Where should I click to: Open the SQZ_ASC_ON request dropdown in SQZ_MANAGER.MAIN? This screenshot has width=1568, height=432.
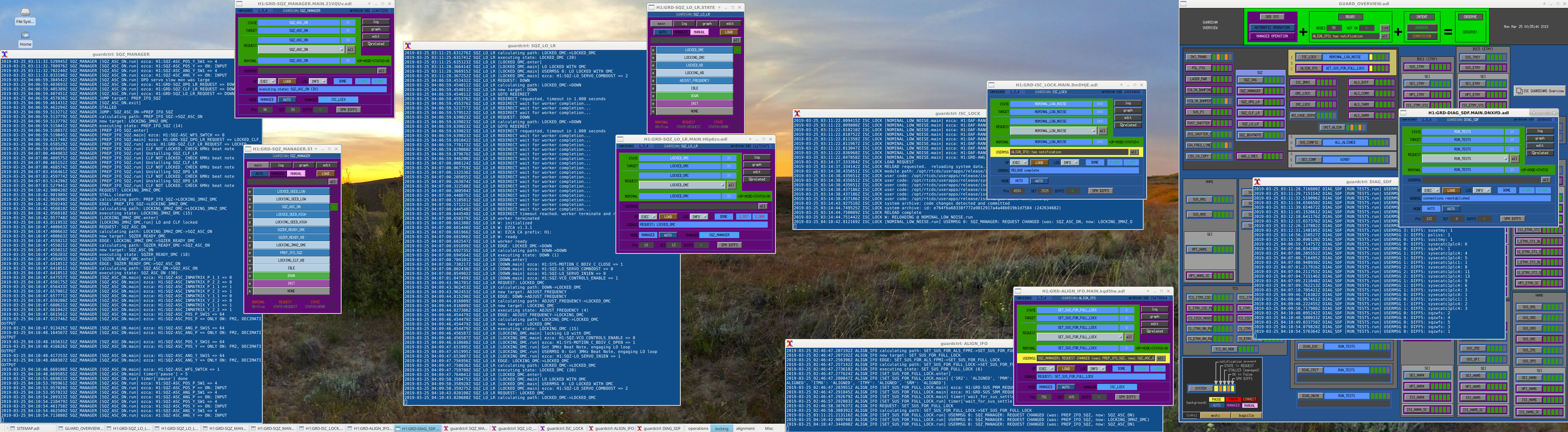tap(301, 50)
